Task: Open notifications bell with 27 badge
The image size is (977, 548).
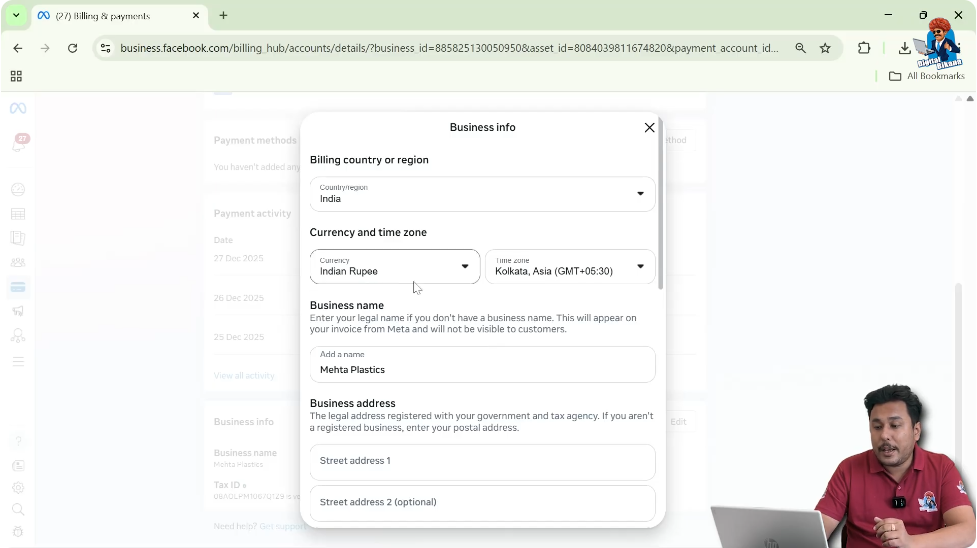Action: coord(18,145)
